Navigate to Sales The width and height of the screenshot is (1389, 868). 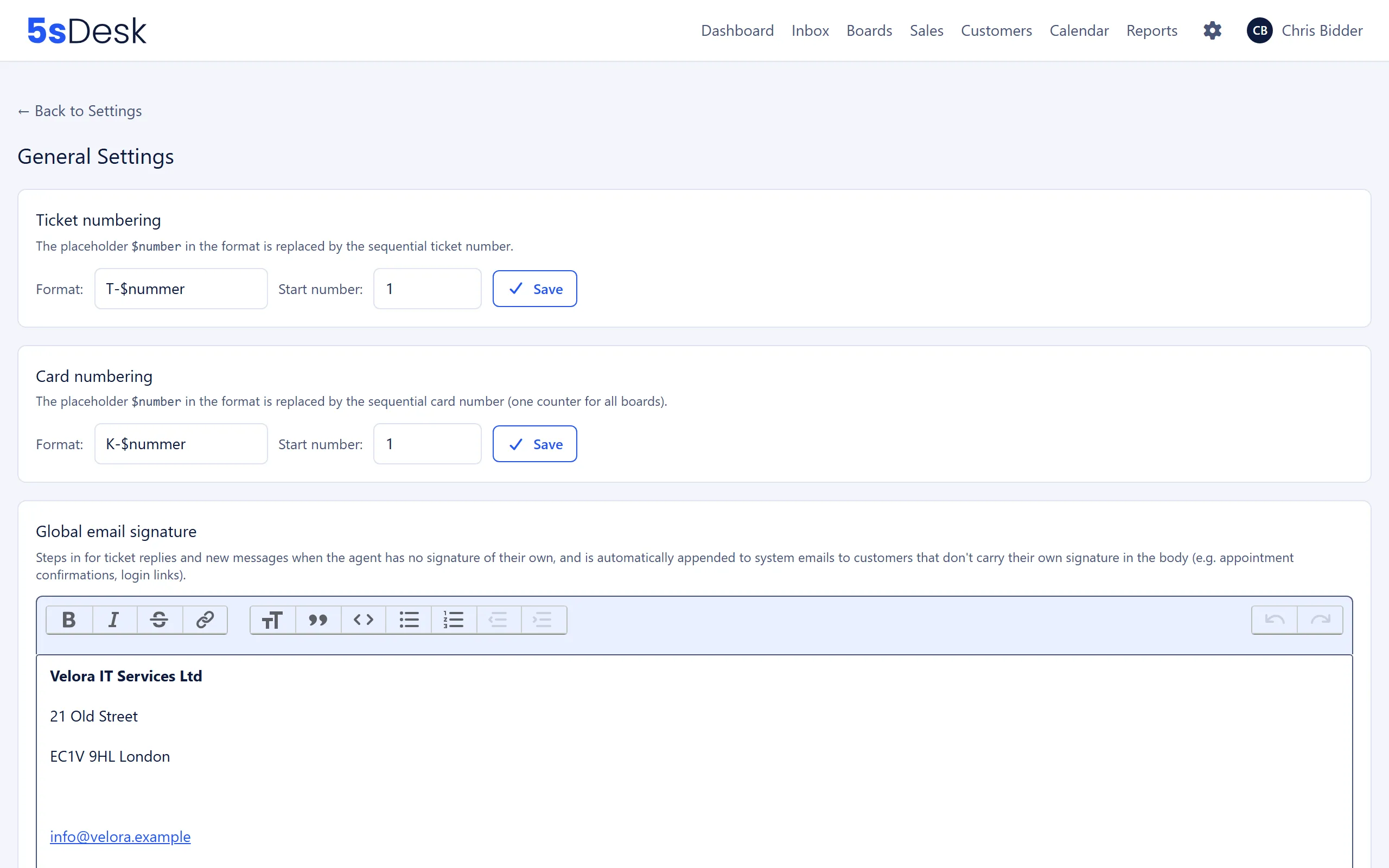pyautogui.click(x=926, y=30)
